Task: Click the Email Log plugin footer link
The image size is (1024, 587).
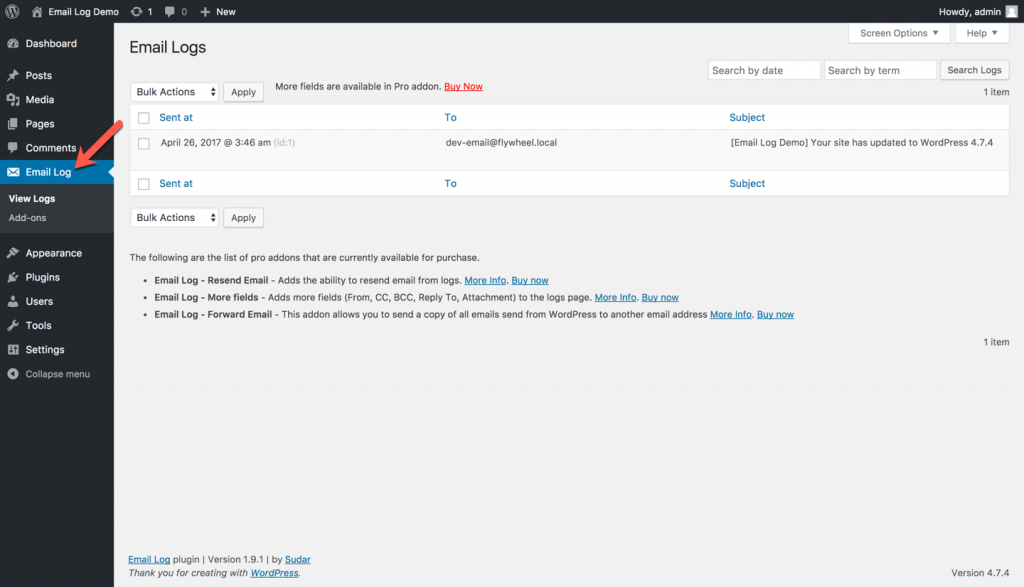Action: pos(149,560)
